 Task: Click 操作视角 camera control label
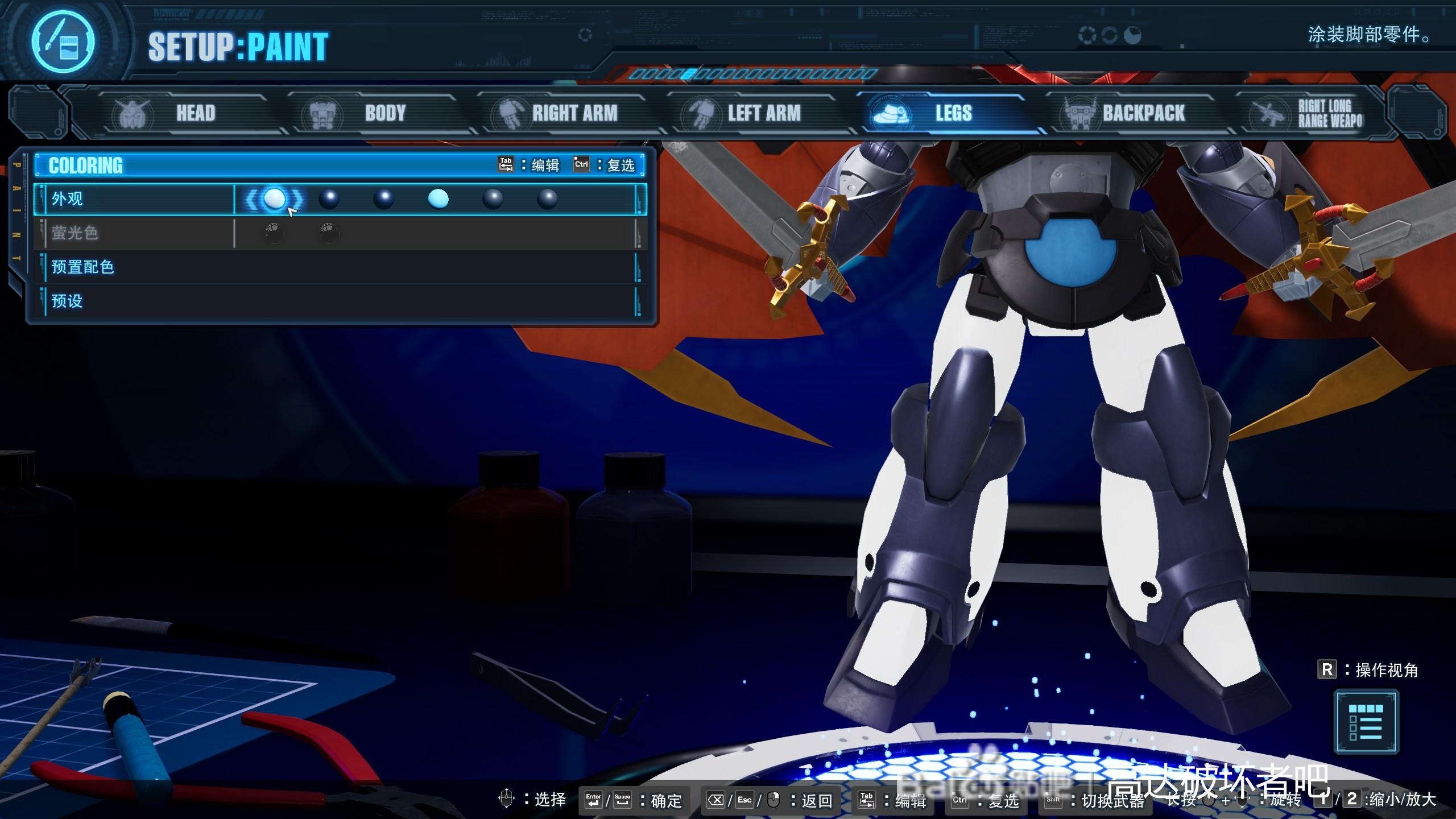pyautogui.click(x=1387, y=671)
